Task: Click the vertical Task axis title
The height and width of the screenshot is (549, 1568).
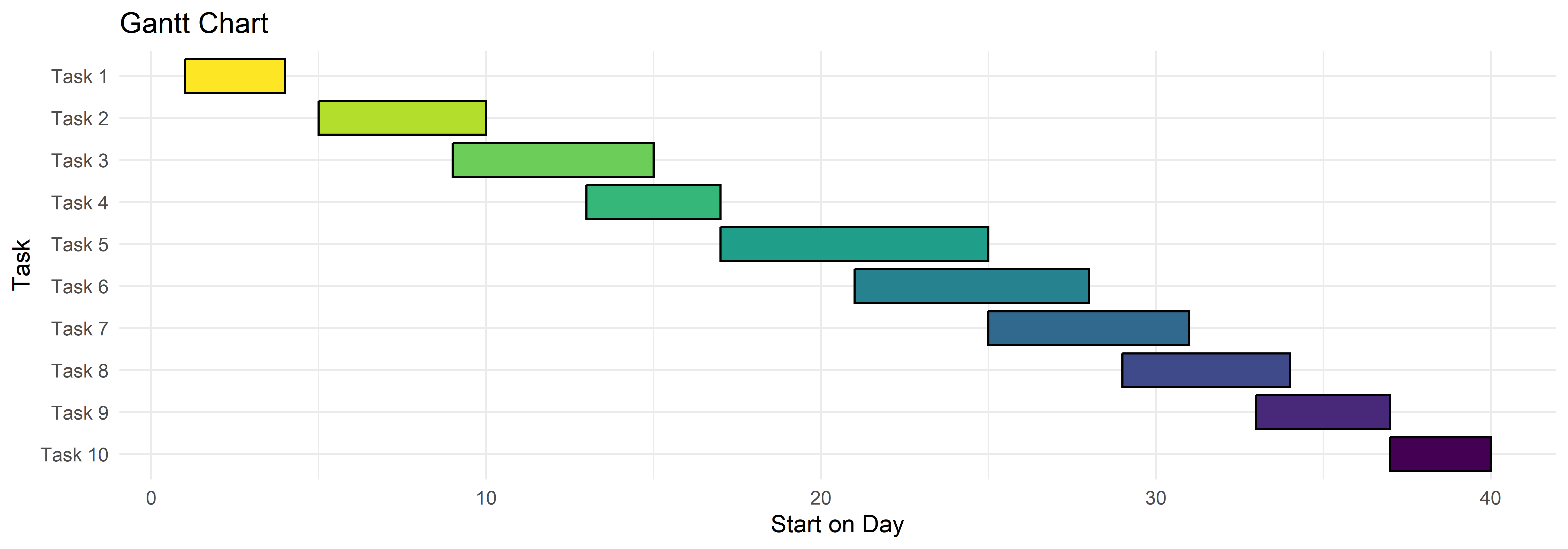Action: coord(21,265)
